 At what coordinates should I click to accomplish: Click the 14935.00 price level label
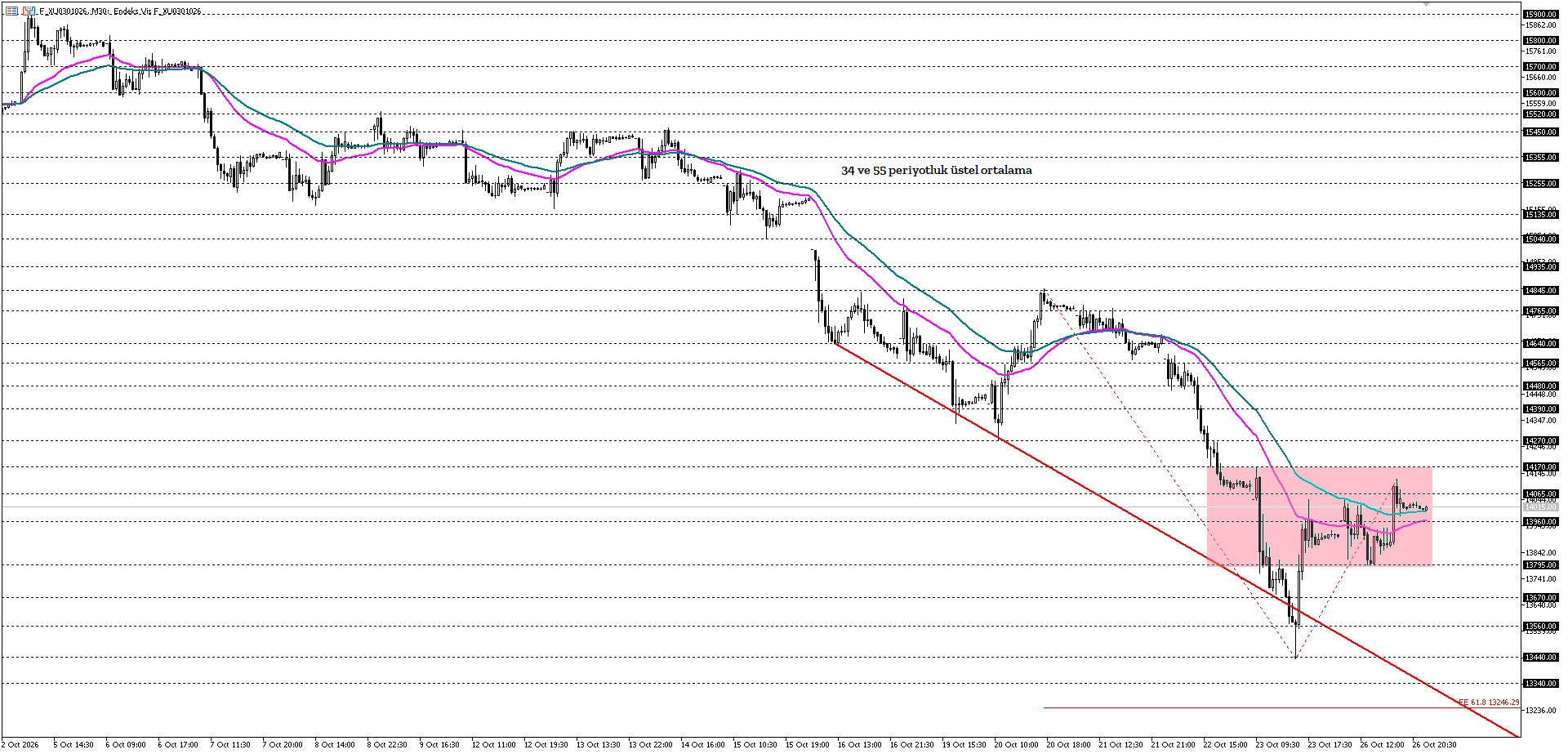[x=1541, y=267]
